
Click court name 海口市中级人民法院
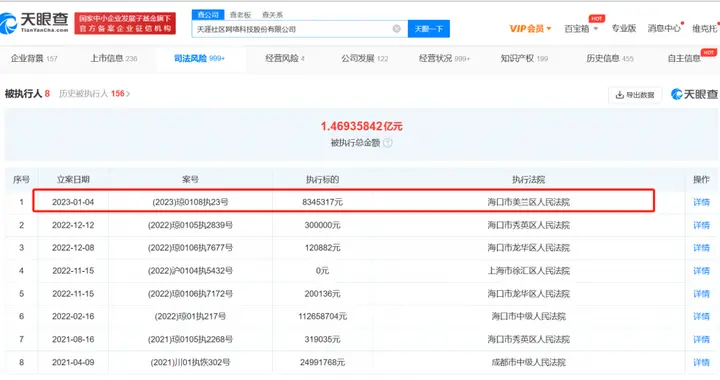(529, 316)
